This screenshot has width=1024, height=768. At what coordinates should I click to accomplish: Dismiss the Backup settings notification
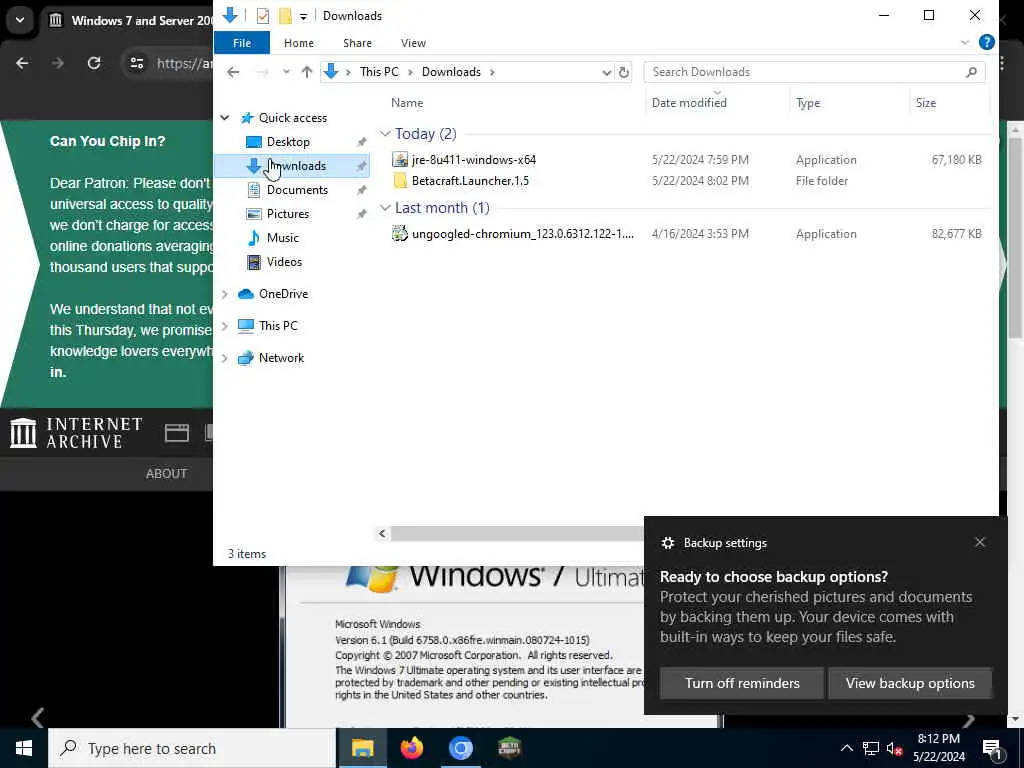tap(980, 543)
